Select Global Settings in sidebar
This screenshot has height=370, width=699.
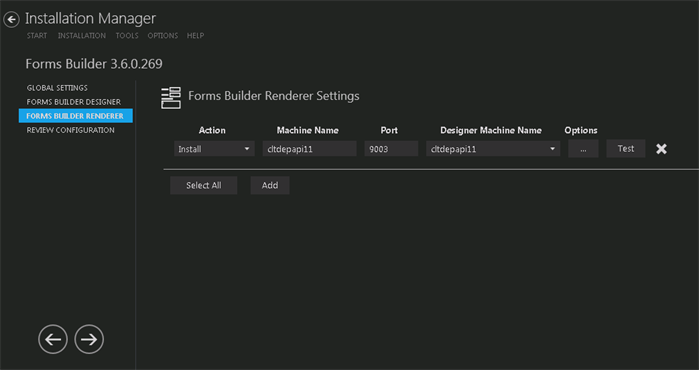point(57,88)
